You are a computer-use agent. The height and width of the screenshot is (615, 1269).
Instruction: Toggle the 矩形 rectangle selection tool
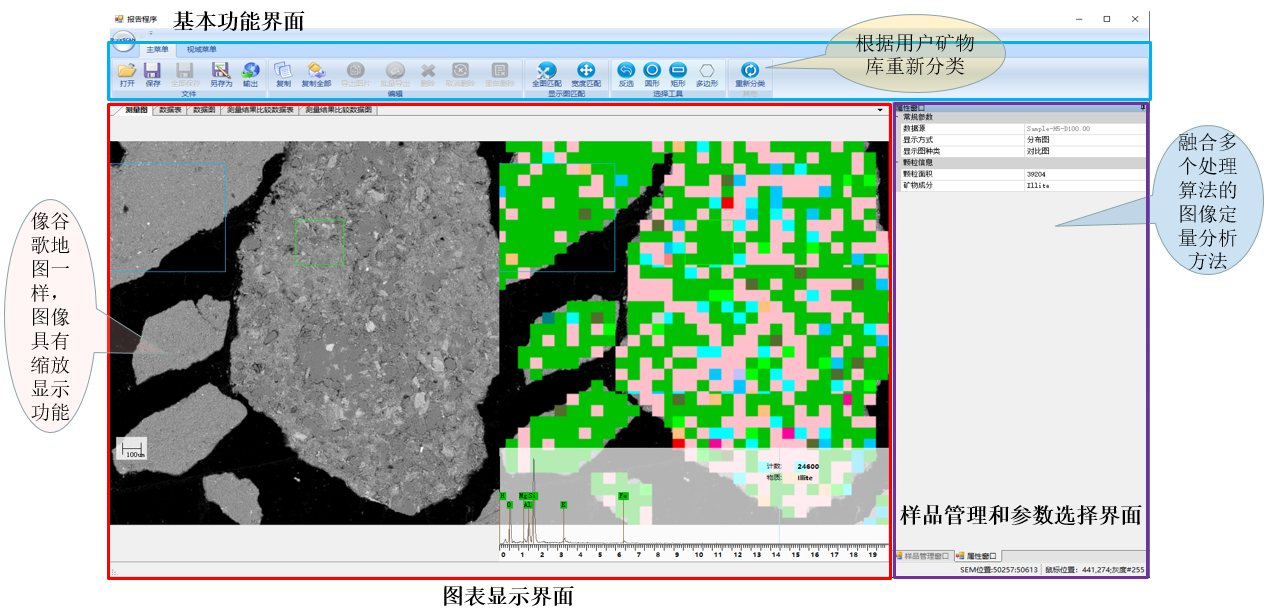pos(678,71)
